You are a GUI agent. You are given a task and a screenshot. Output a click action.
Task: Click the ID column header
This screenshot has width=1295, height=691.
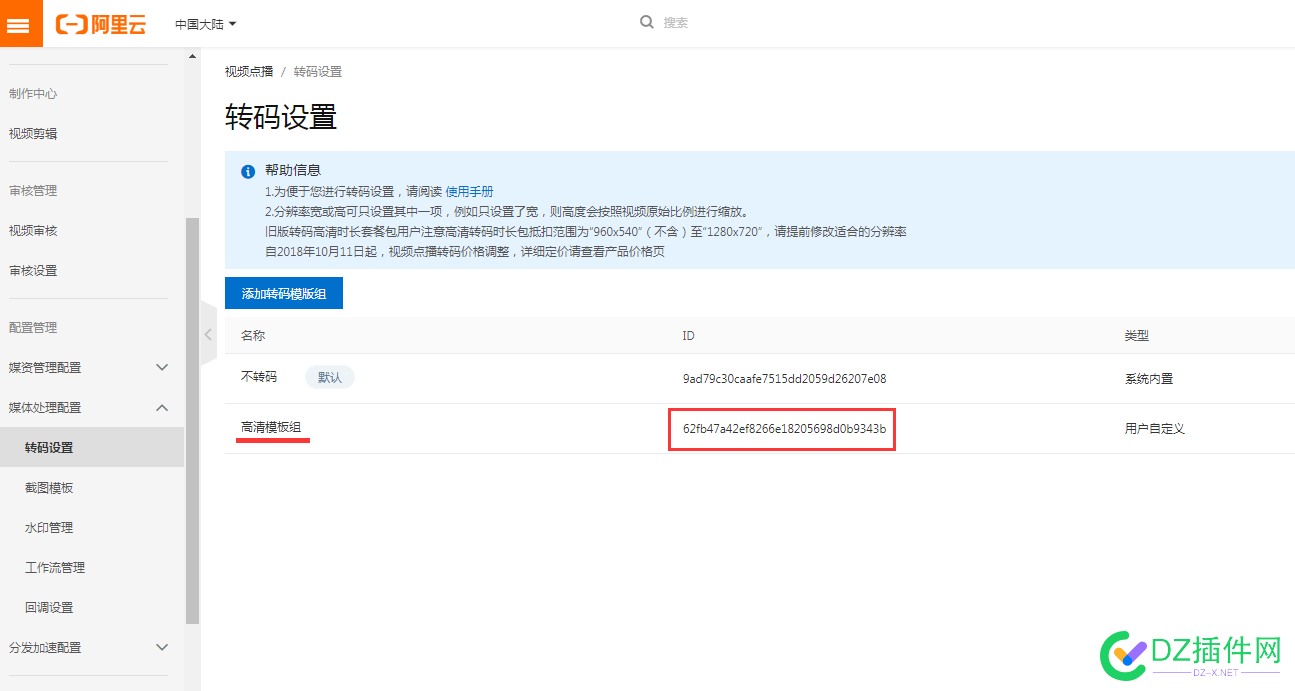pyautogui.click(x=688, y=336)
